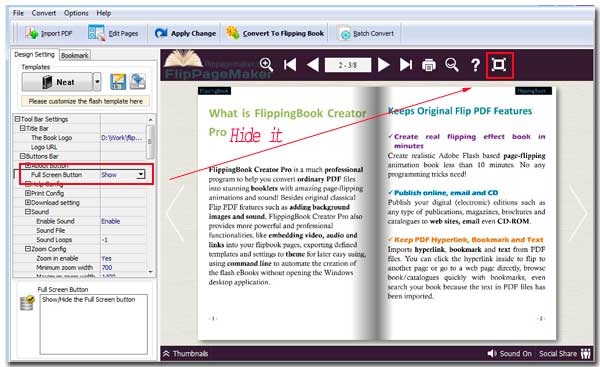This screenshot has height=367, width=600.
Task: Click the Import PDF toolbar button
Action: (49, 33)
